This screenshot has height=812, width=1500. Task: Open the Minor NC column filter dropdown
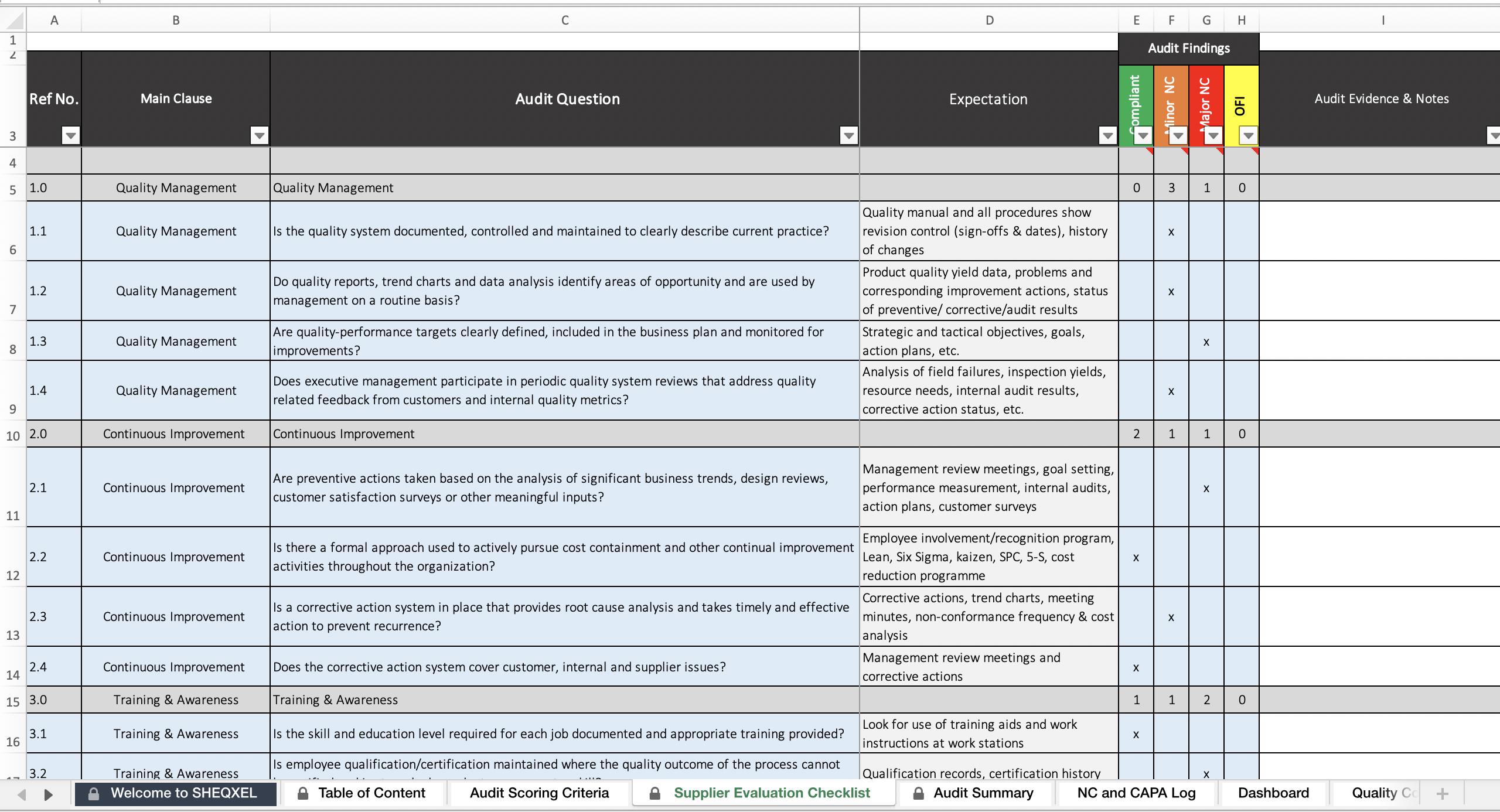(x=1178, y=136)
